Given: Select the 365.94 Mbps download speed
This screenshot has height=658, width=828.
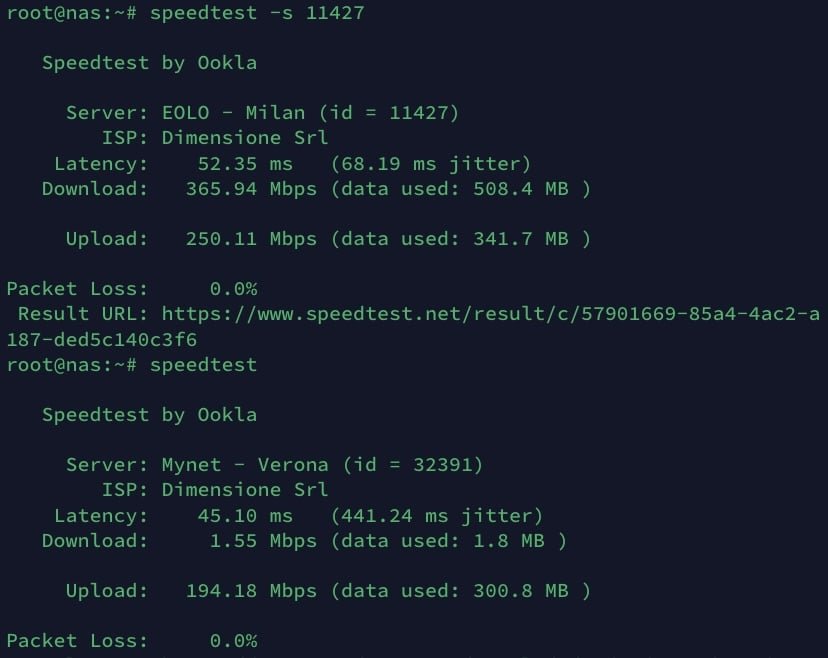Looking at the screenshot, I should tap(251, 188).
